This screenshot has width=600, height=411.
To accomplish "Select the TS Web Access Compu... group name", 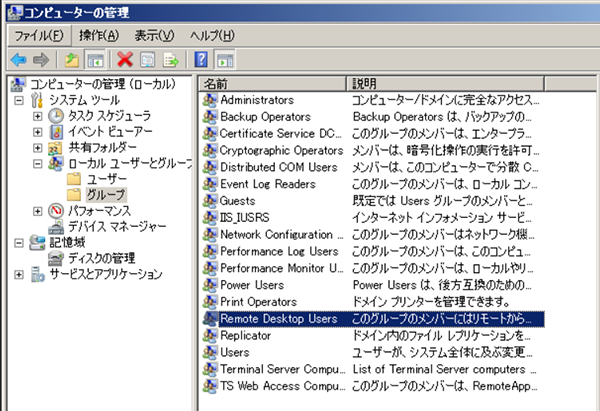I will coord(282,386).
